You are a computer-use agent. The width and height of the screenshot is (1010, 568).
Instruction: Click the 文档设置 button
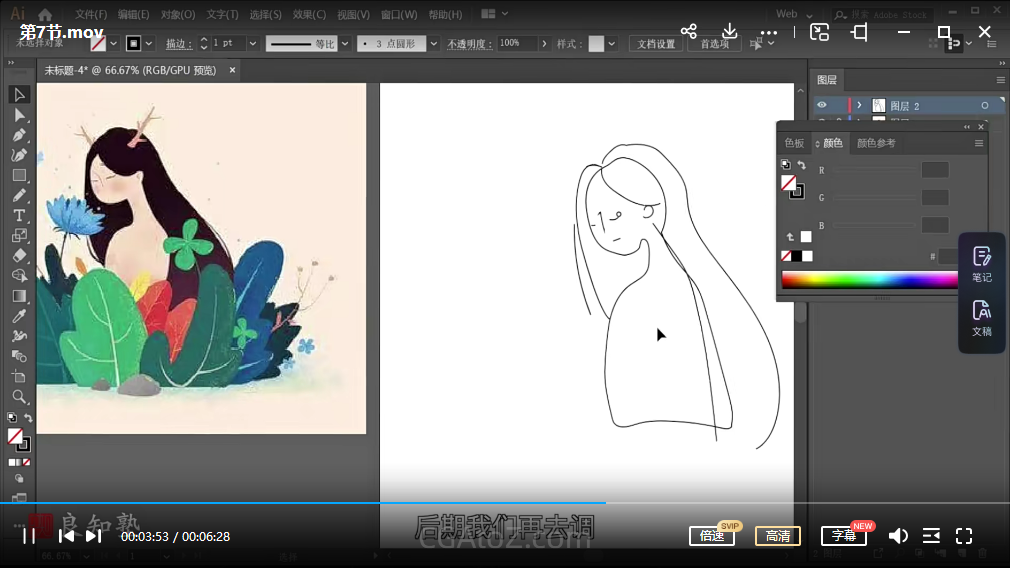657,44
